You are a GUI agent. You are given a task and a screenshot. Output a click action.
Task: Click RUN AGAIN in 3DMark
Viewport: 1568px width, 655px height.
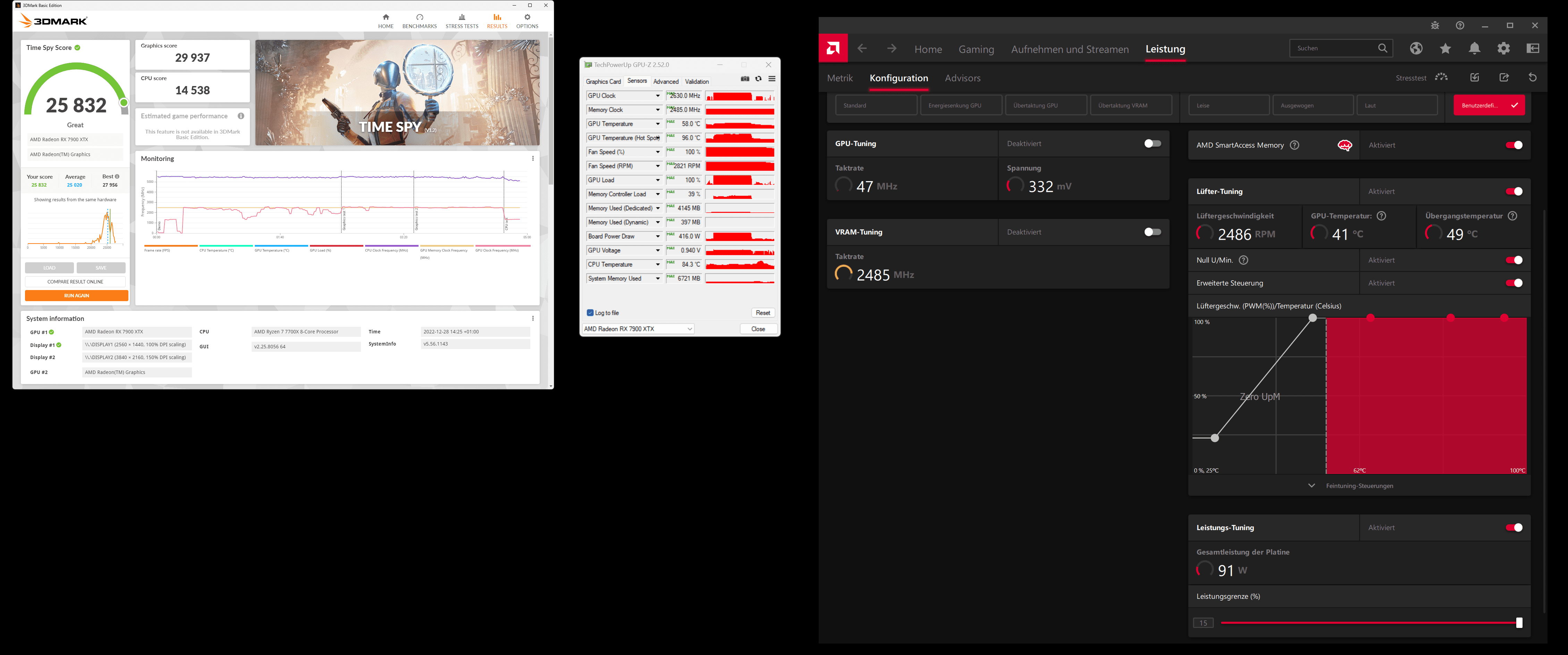coord(77,296)
